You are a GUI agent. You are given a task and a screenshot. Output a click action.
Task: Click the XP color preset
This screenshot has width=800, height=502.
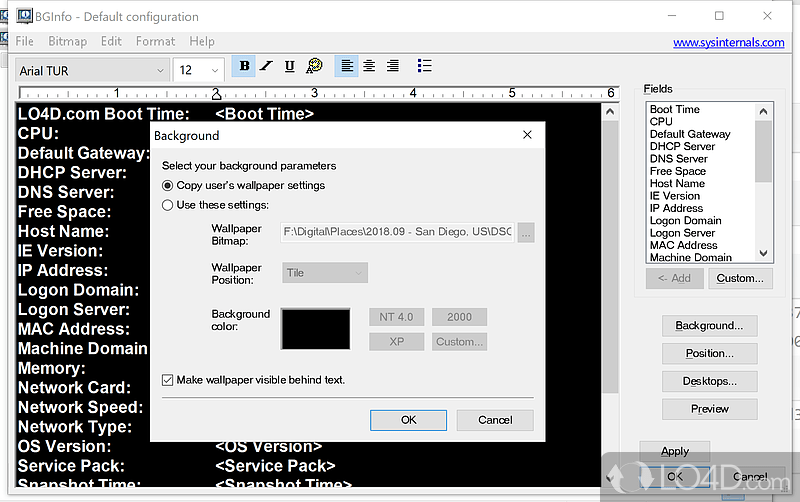coord(396,342)
